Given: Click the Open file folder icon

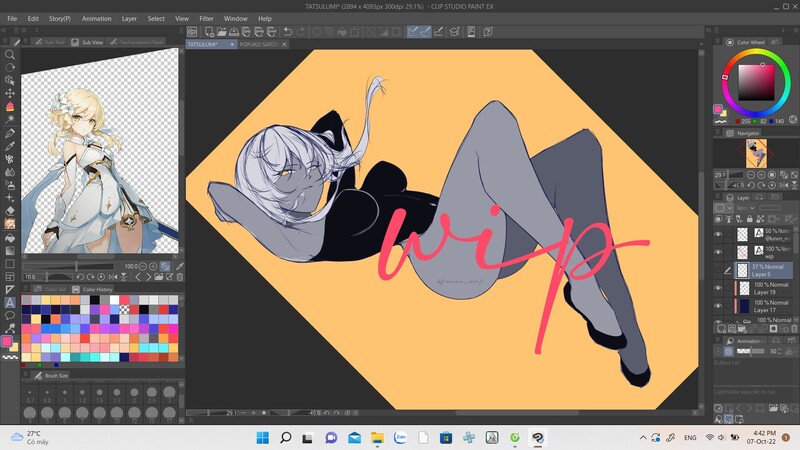Looking at the screenshot, I should (221, 32).
